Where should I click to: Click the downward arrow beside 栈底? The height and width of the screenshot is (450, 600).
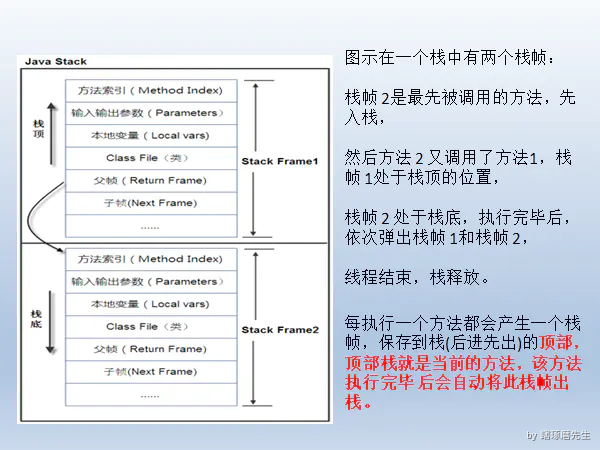[x=50, y=322]
